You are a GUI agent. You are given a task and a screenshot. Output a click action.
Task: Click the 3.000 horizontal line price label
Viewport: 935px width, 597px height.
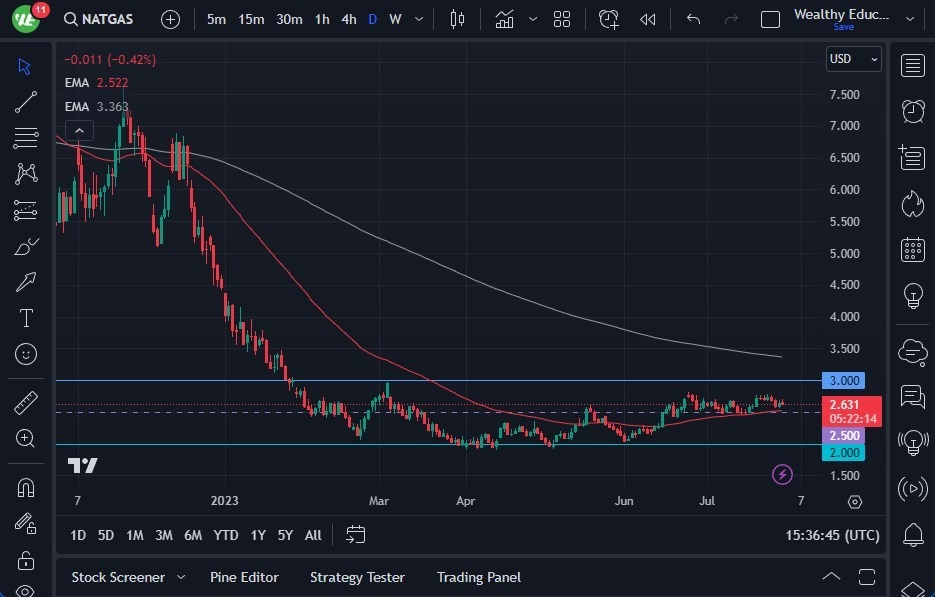[844, 381]
